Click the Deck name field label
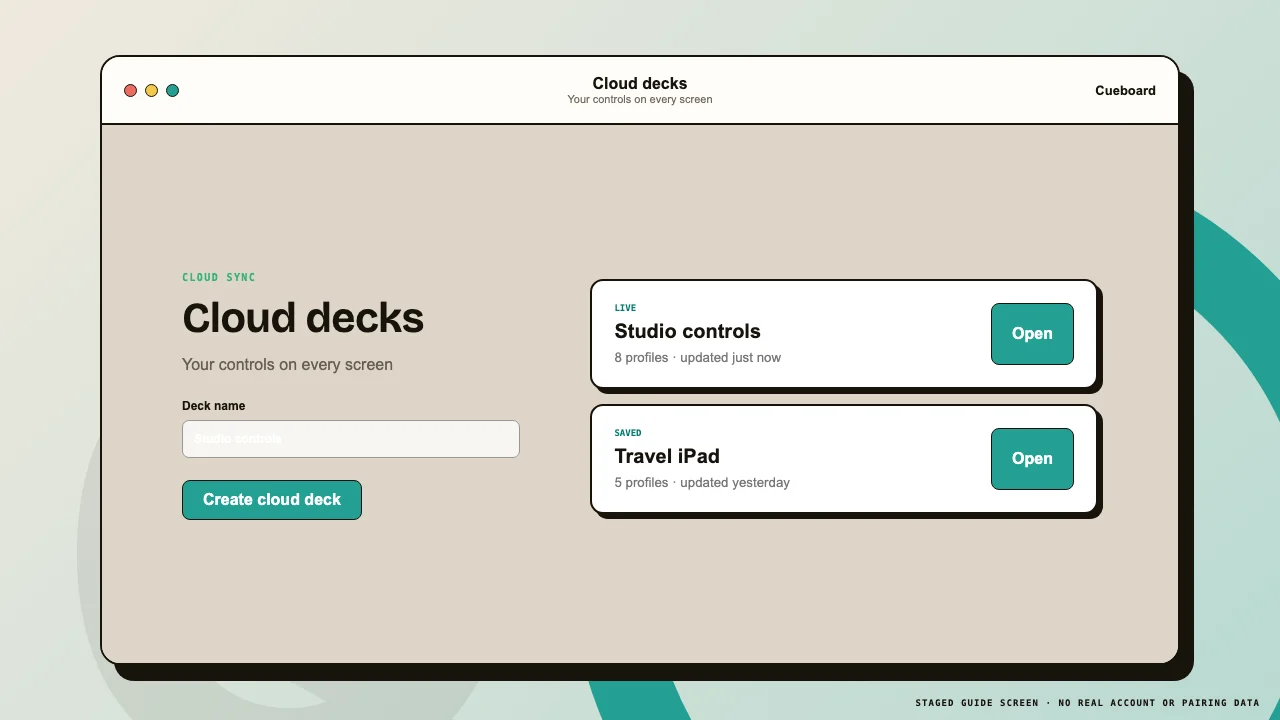Image resolution: width=1280 pixels, height=720 pixels. (x=213, y=406)
